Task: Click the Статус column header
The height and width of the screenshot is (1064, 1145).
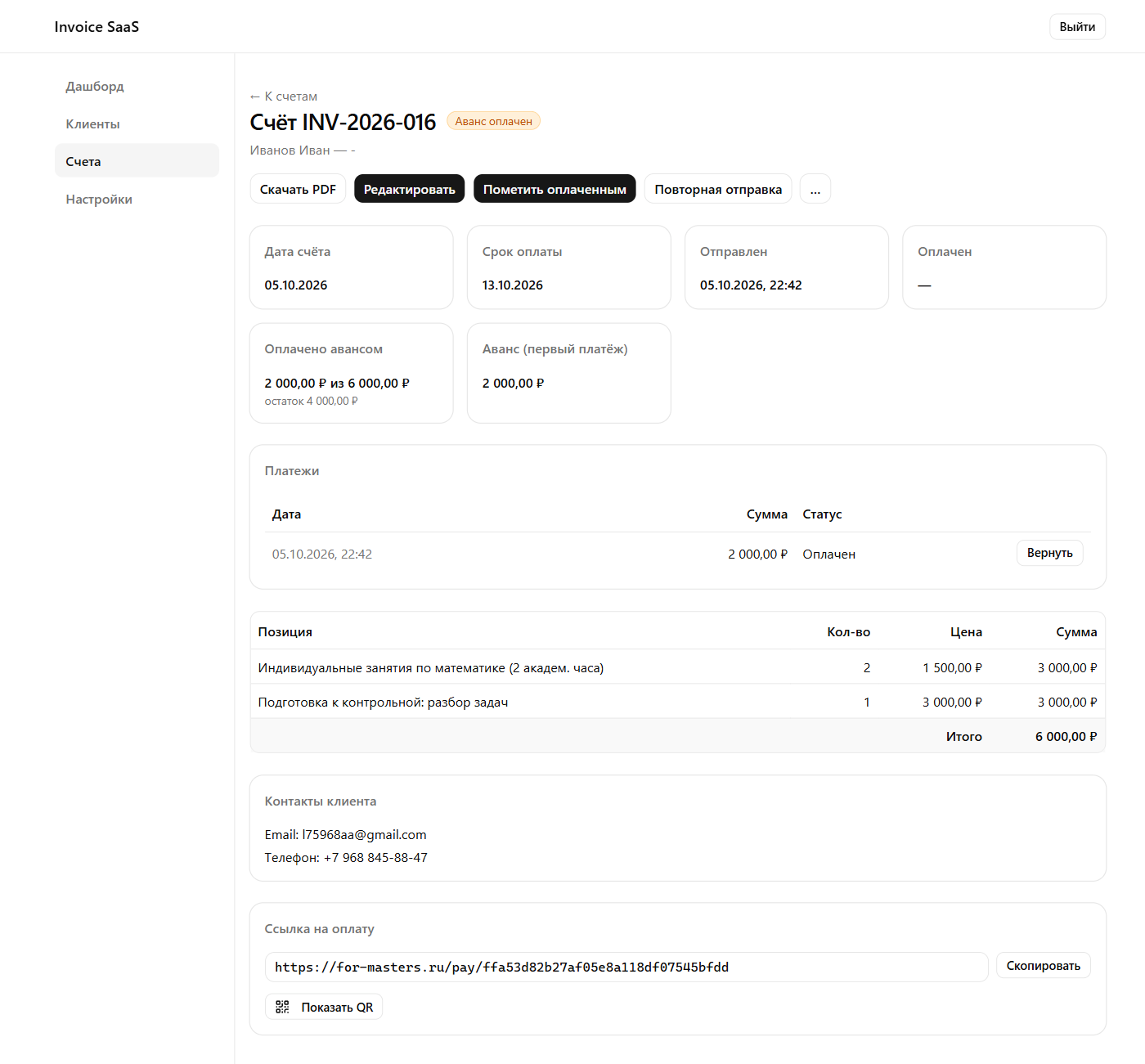Action: pyautogui.click(x=822, y=514)
